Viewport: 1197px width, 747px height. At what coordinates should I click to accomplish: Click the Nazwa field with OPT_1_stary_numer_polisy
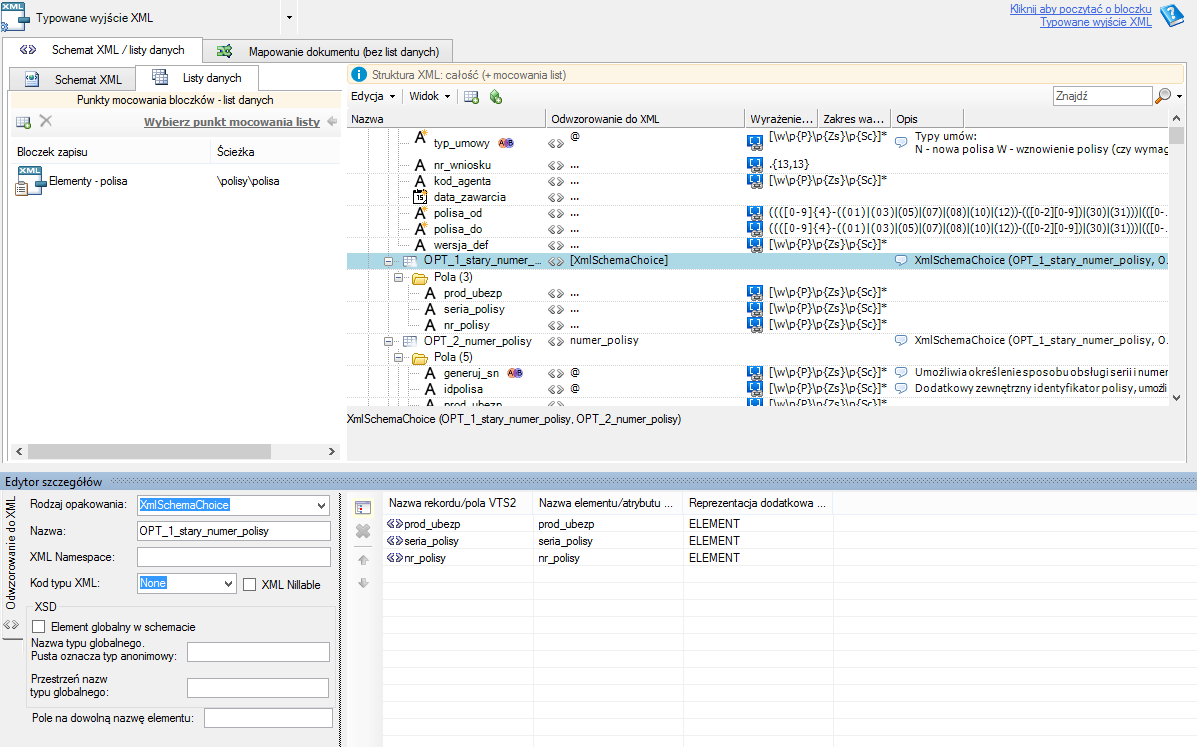[x=234, y=531]
